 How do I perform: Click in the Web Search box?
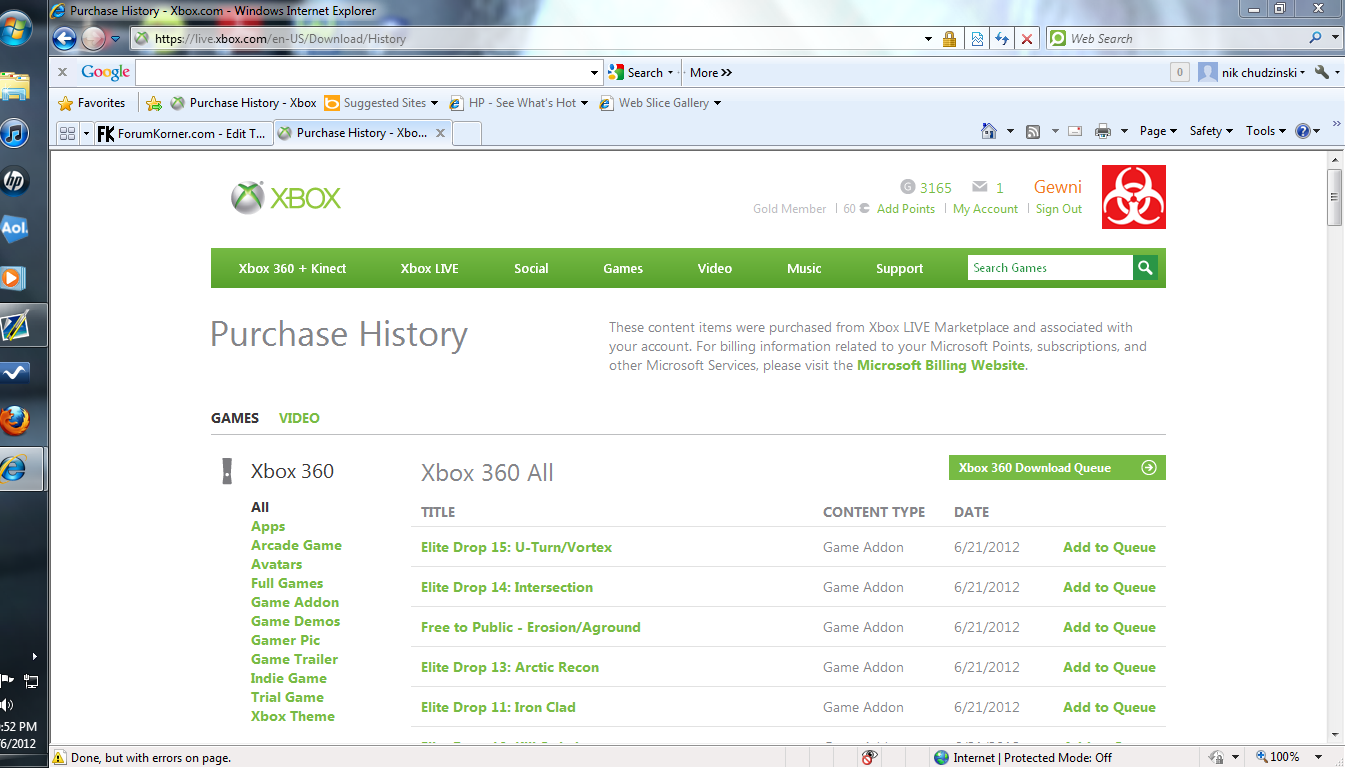click(1186, 38)
